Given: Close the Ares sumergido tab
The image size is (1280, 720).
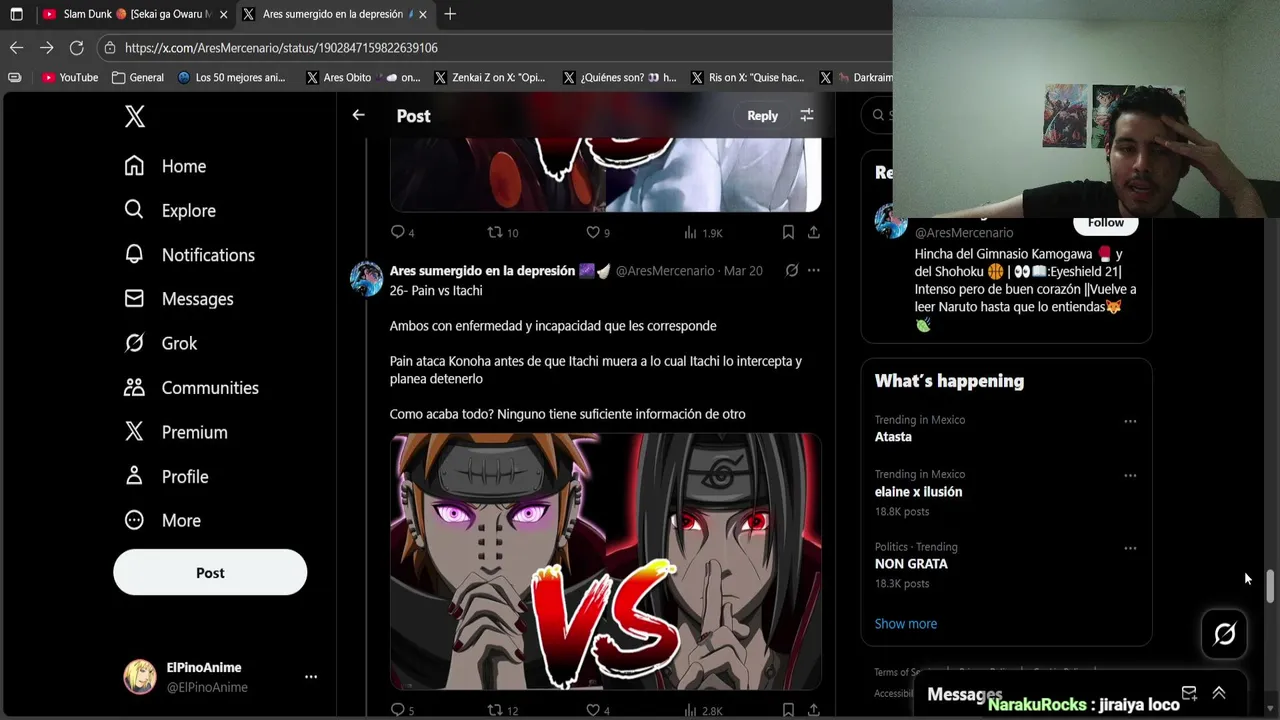Looking at the screenshot, I should point(422,14).
